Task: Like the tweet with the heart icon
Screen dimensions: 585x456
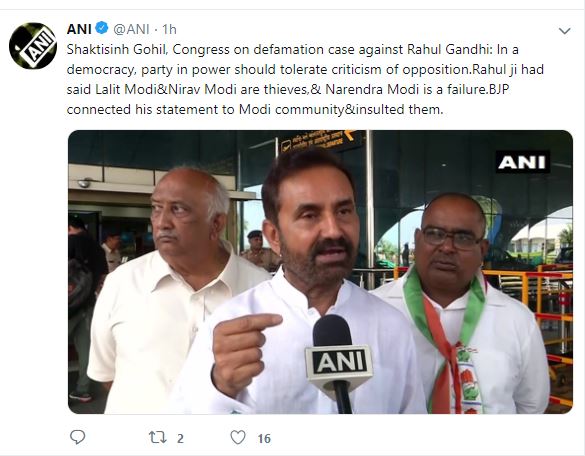Action: pyautogui.click(x=238, y=437)
